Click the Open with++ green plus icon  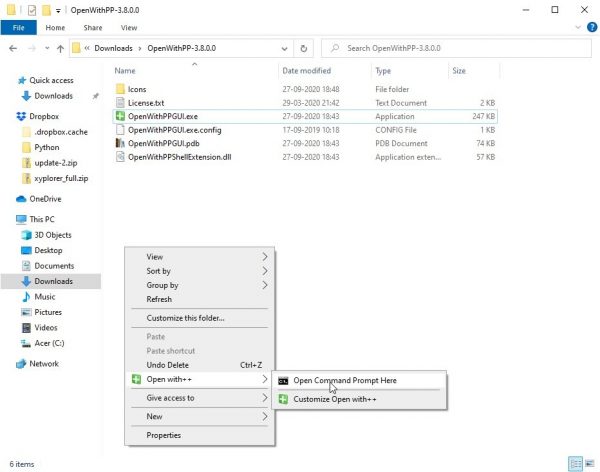click(136, 379)
